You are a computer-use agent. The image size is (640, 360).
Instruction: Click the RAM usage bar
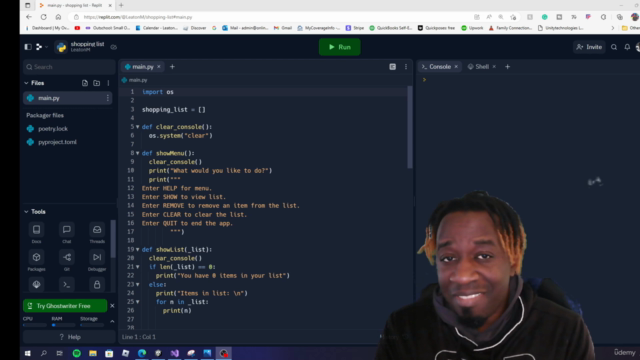coord(63,325)
